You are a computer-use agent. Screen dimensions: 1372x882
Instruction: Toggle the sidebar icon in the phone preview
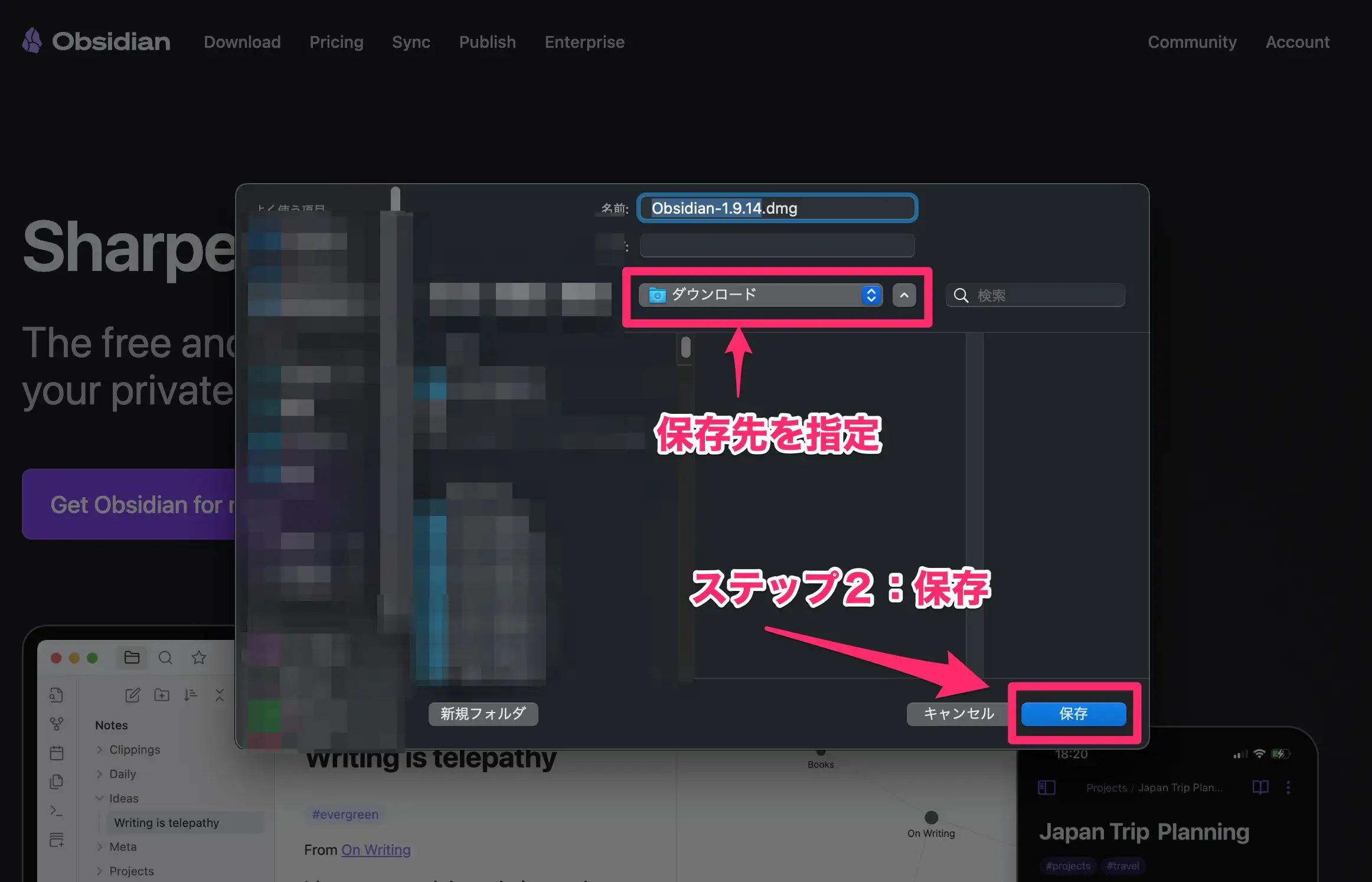click(x=1047, y=788)
